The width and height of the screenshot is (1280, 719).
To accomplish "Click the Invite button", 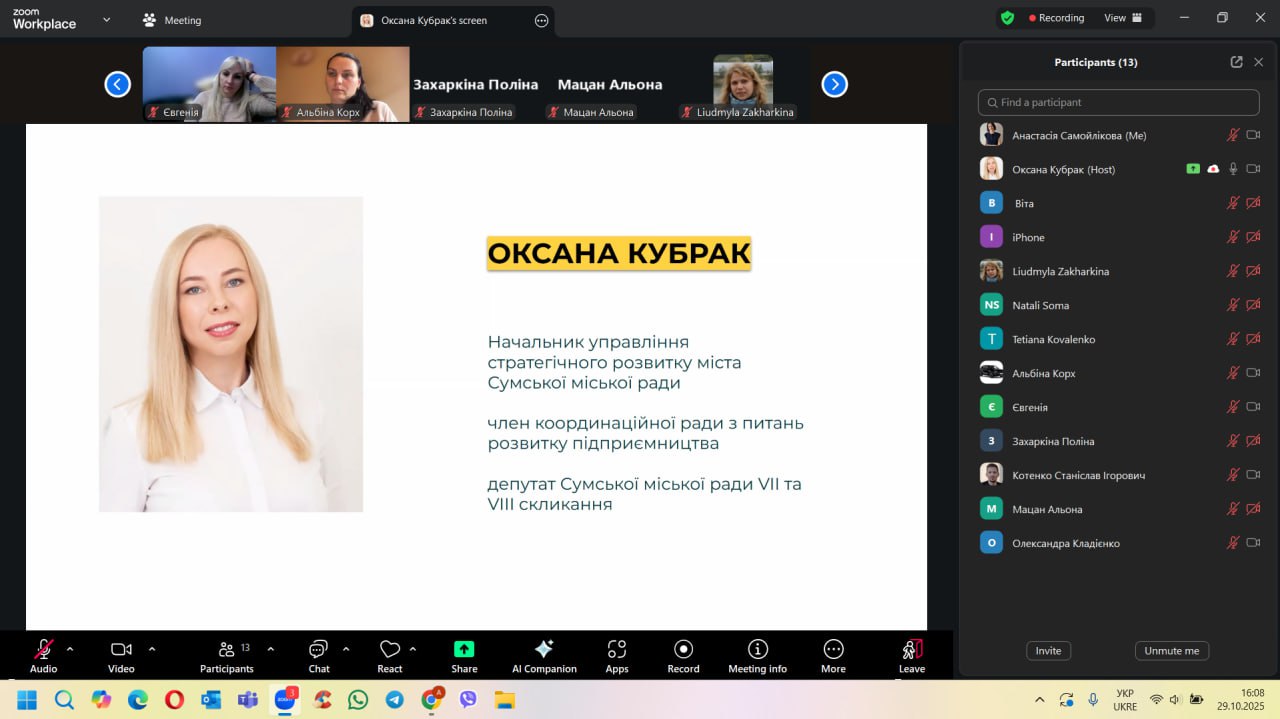I will coord(1048,650).
